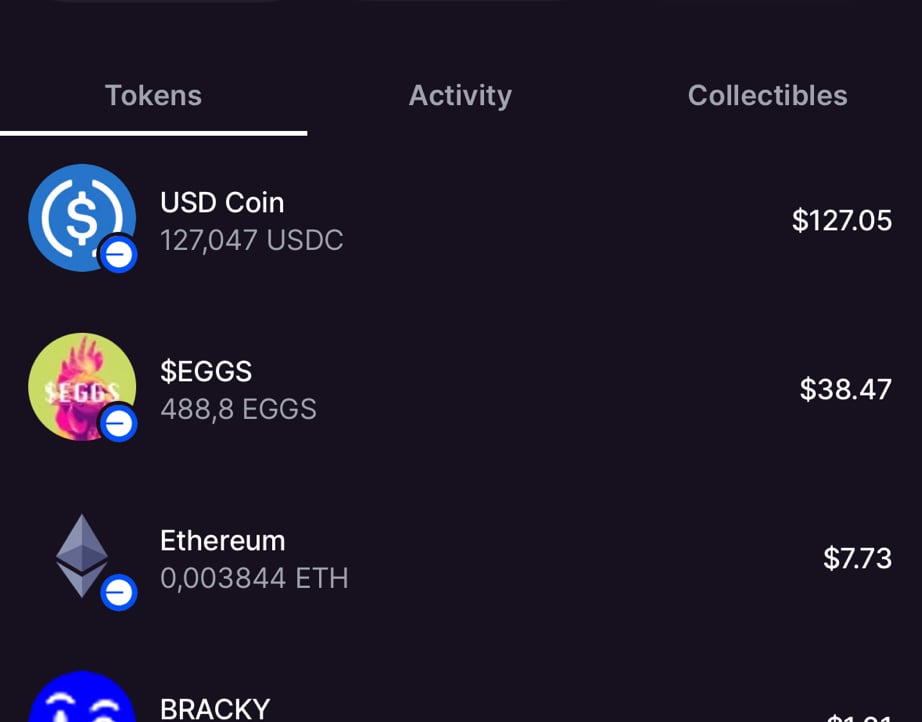Image resolution: width=922 pixels, height=722 pixels.
Task: Open the USD Coin token name
Action: (x=222, y=203)
